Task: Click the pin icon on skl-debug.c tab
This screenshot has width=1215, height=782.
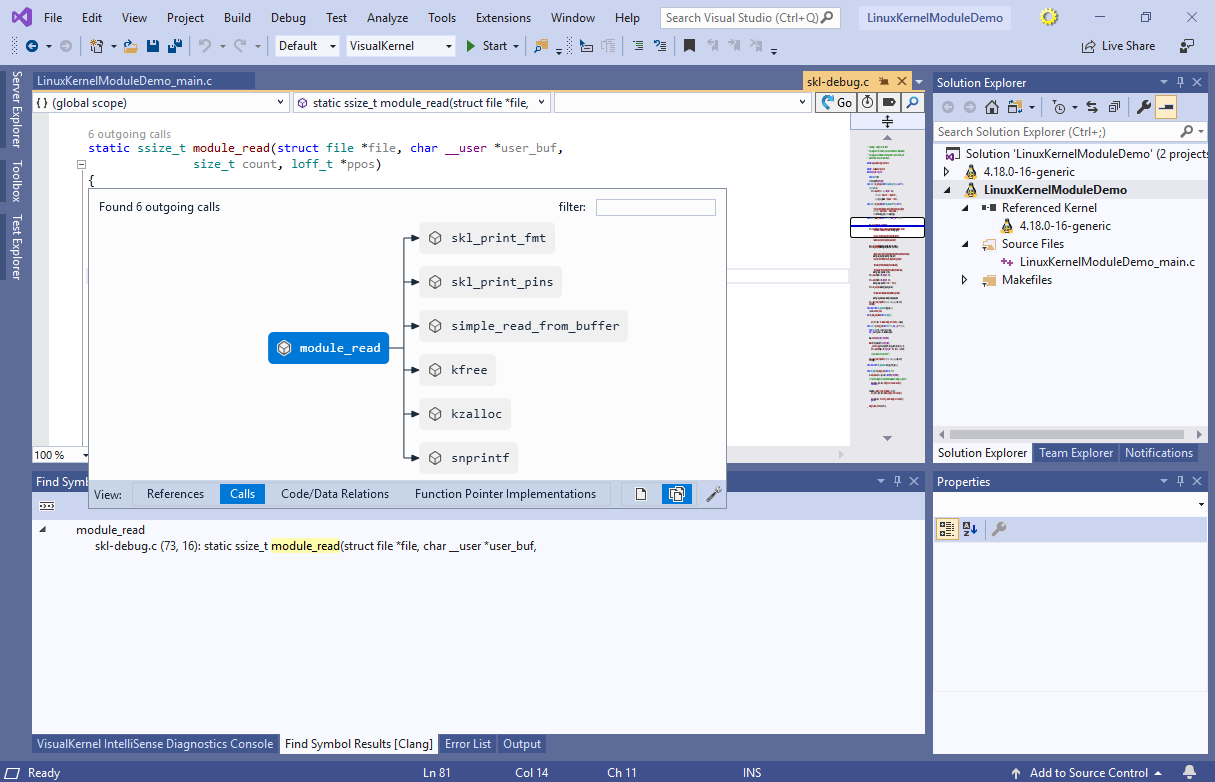Action: tap(883, 82)
